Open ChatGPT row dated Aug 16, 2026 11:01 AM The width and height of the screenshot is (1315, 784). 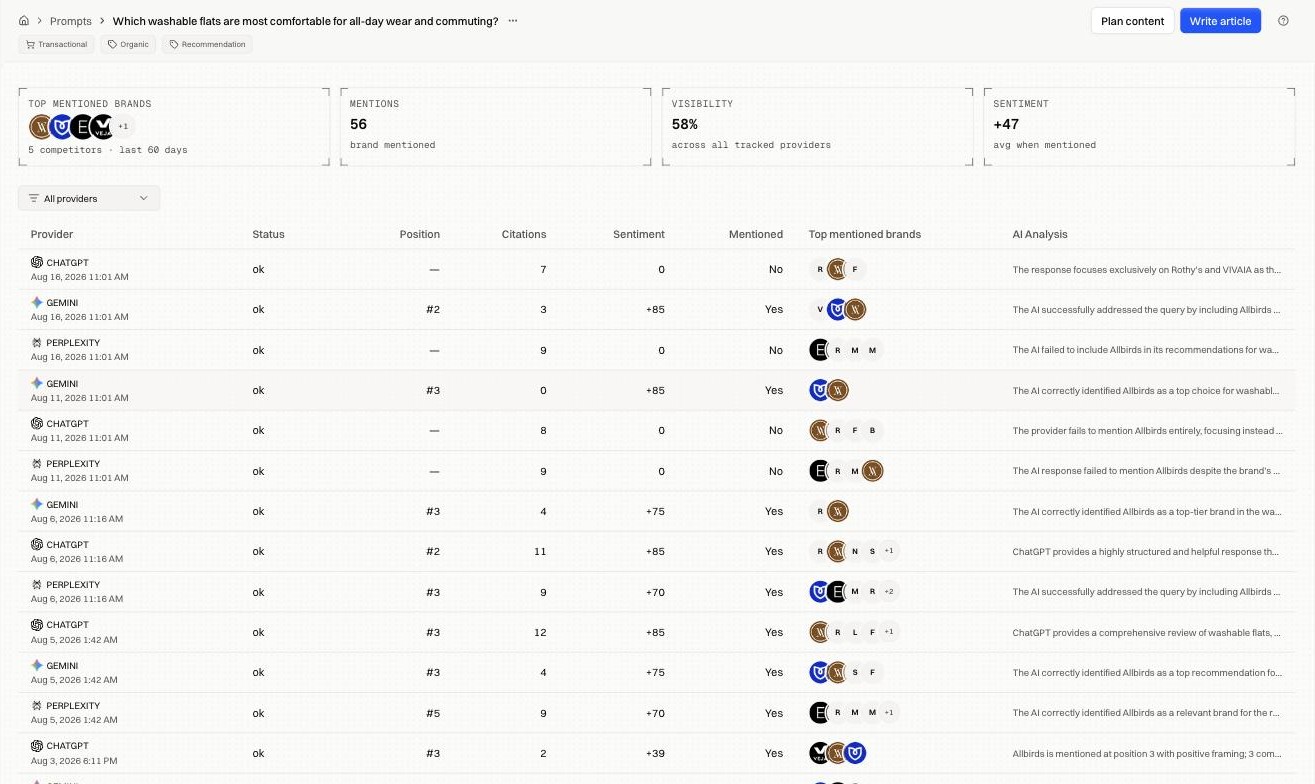click(657, 269)
